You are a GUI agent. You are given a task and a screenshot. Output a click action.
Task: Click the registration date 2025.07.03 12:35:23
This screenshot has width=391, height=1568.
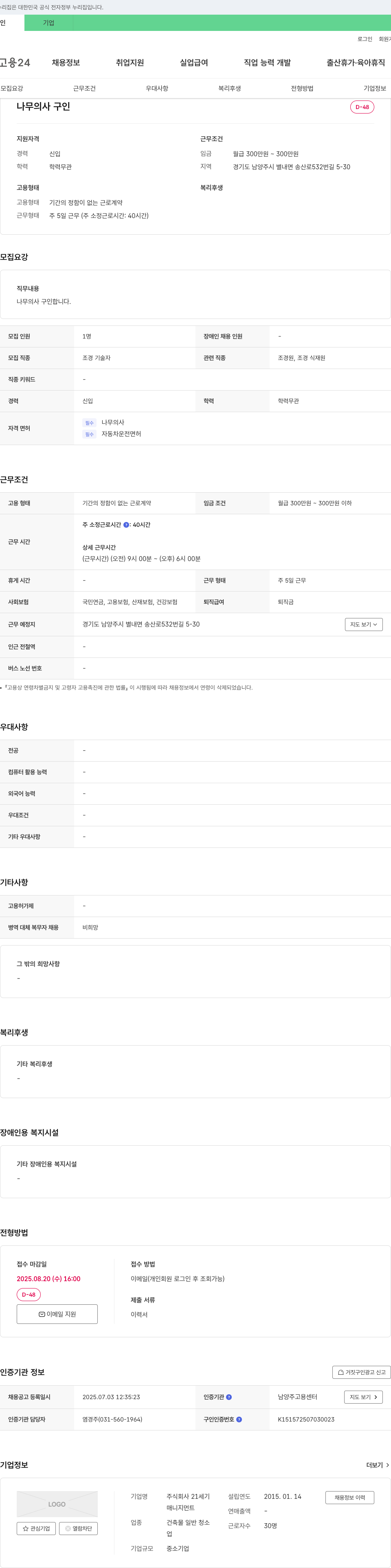point(111,1397)
